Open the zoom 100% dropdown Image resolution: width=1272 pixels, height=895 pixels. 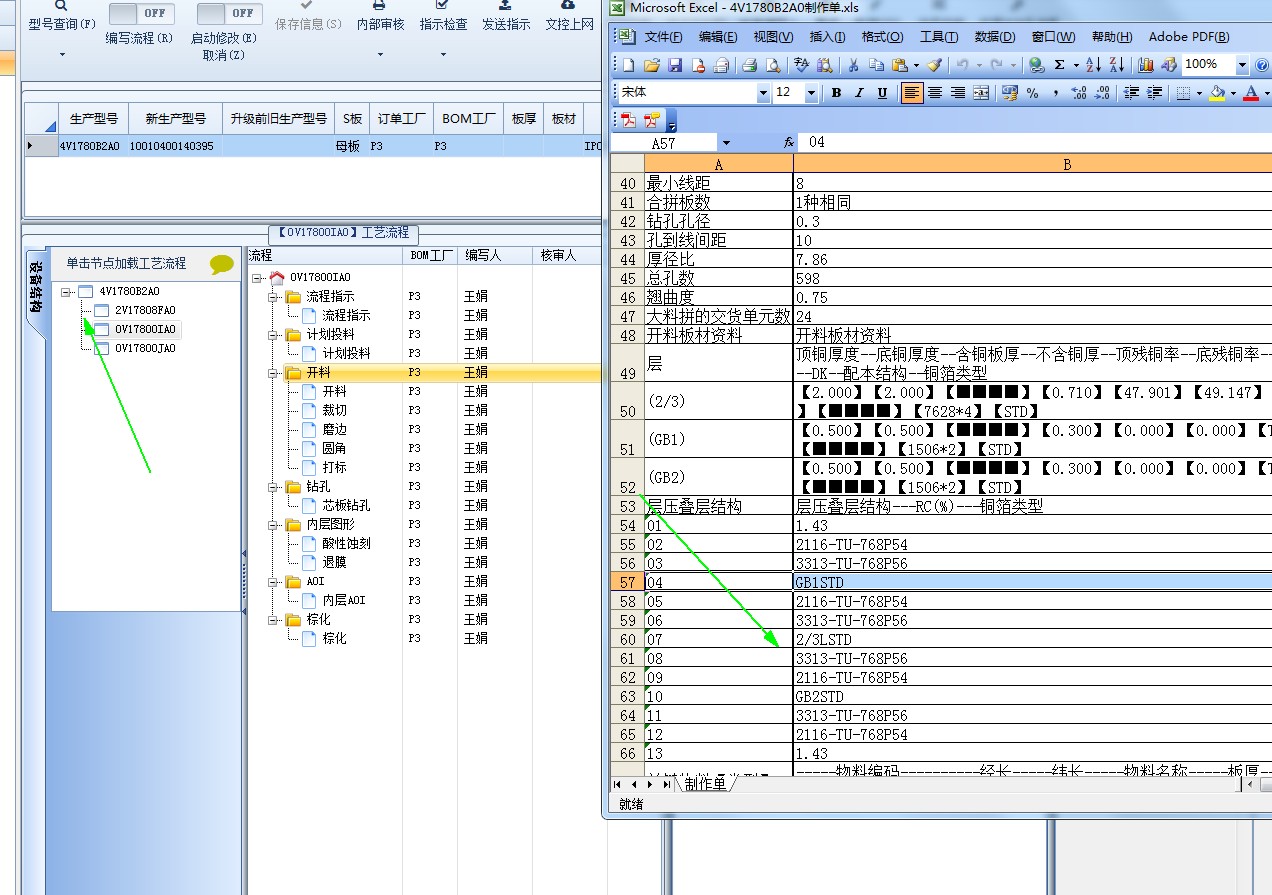tap(1242, 65)
